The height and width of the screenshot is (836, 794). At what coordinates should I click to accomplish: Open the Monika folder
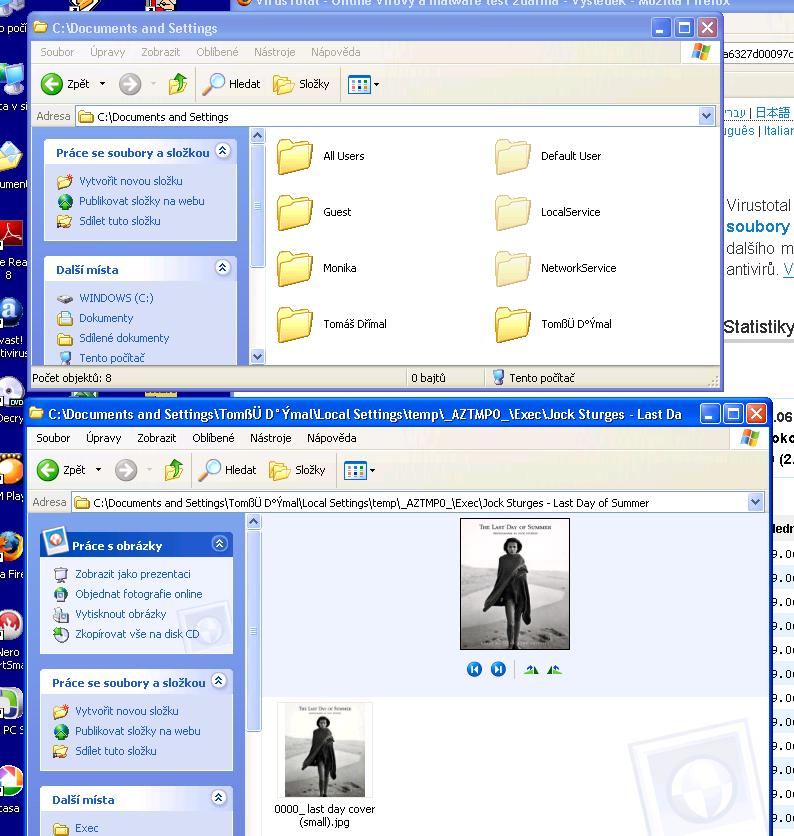click(296, 268)
